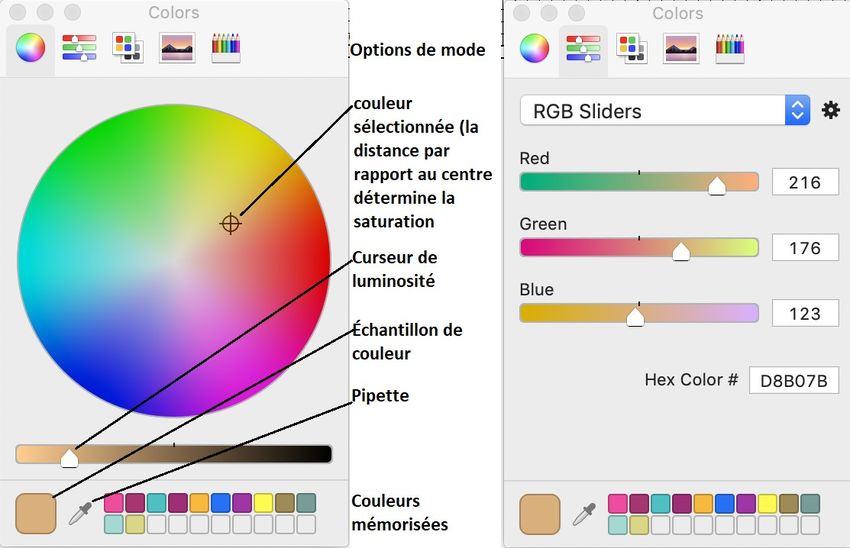Select pencils mode in left Colors window
This screenshot has width=850, height=548.
pyautogui.click(x=226, y=48)
